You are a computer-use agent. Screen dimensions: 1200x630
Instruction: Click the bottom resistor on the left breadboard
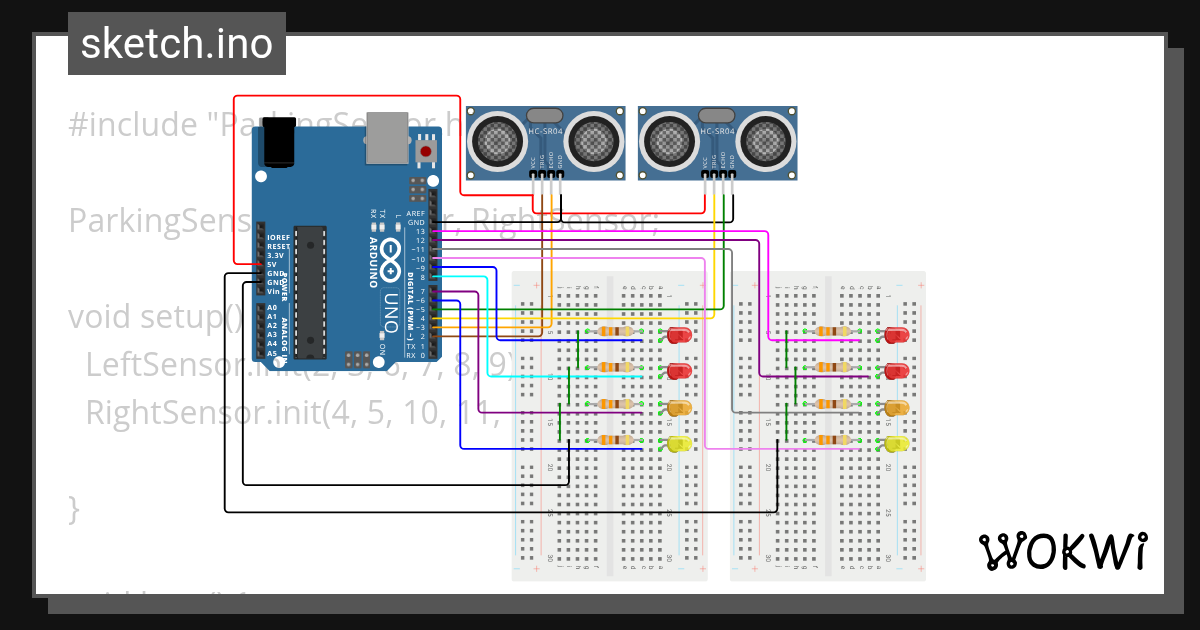tap(613, 440)
